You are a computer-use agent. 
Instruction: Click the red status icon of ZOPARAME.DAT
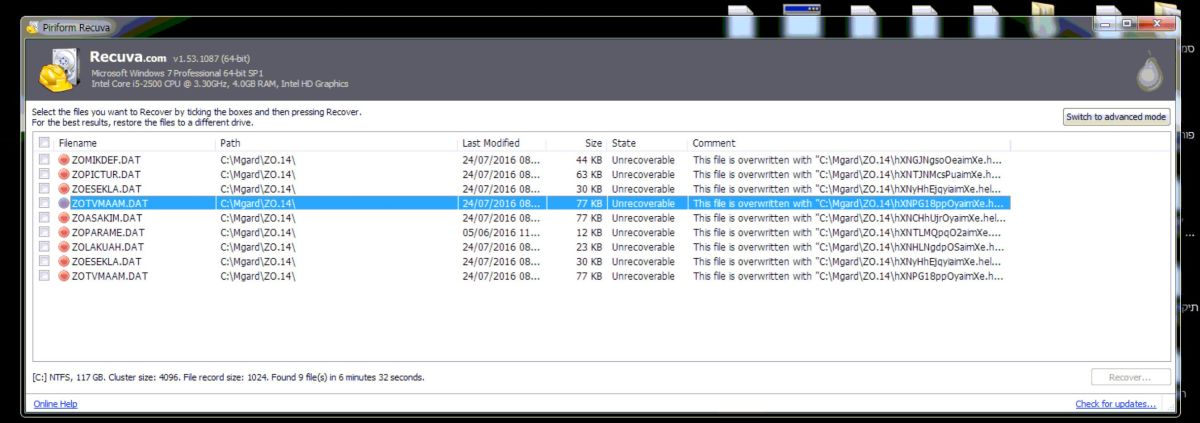[x=64, y=232]
